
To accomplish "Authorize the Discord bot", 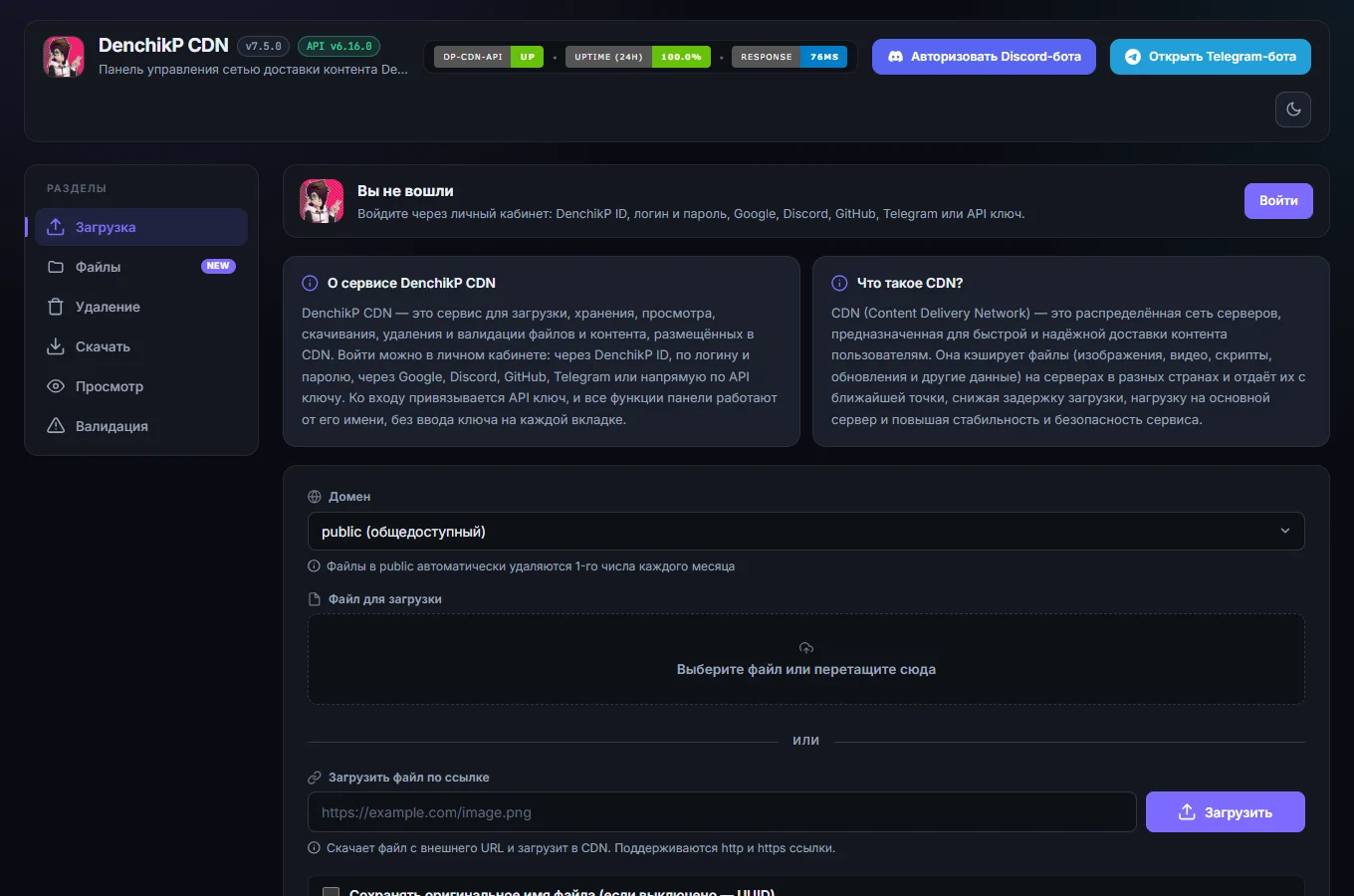I will pos(984,57).
